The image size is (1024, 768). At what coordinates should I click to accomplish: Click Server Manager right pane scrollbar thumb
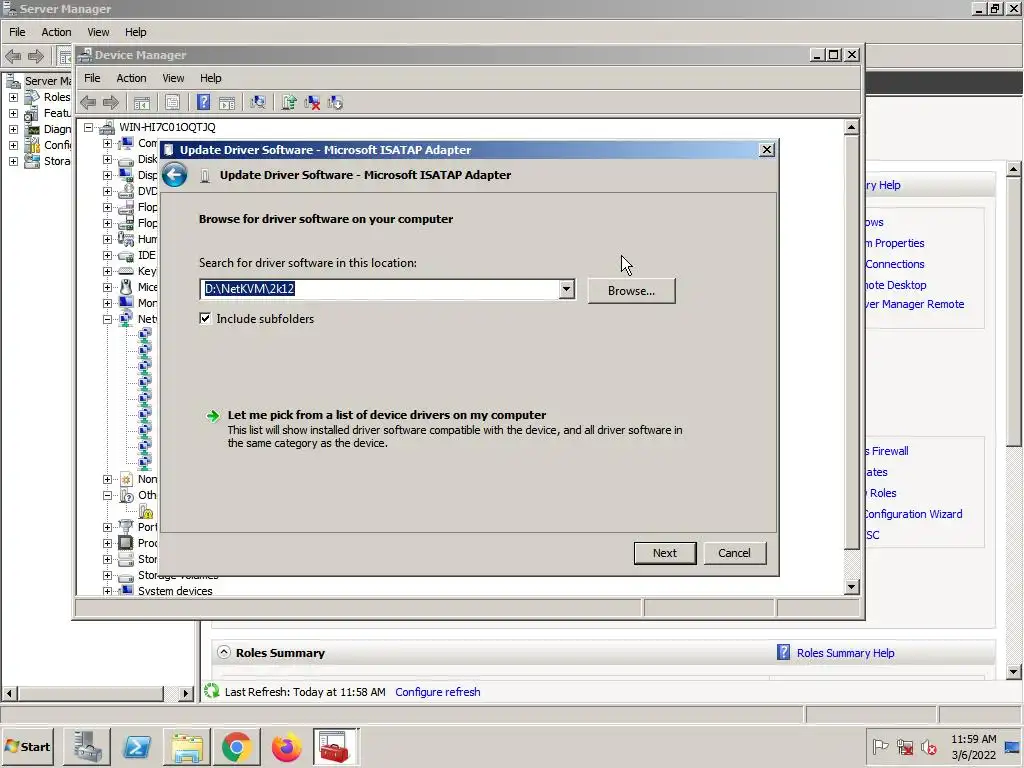(x=1013, y=310)
